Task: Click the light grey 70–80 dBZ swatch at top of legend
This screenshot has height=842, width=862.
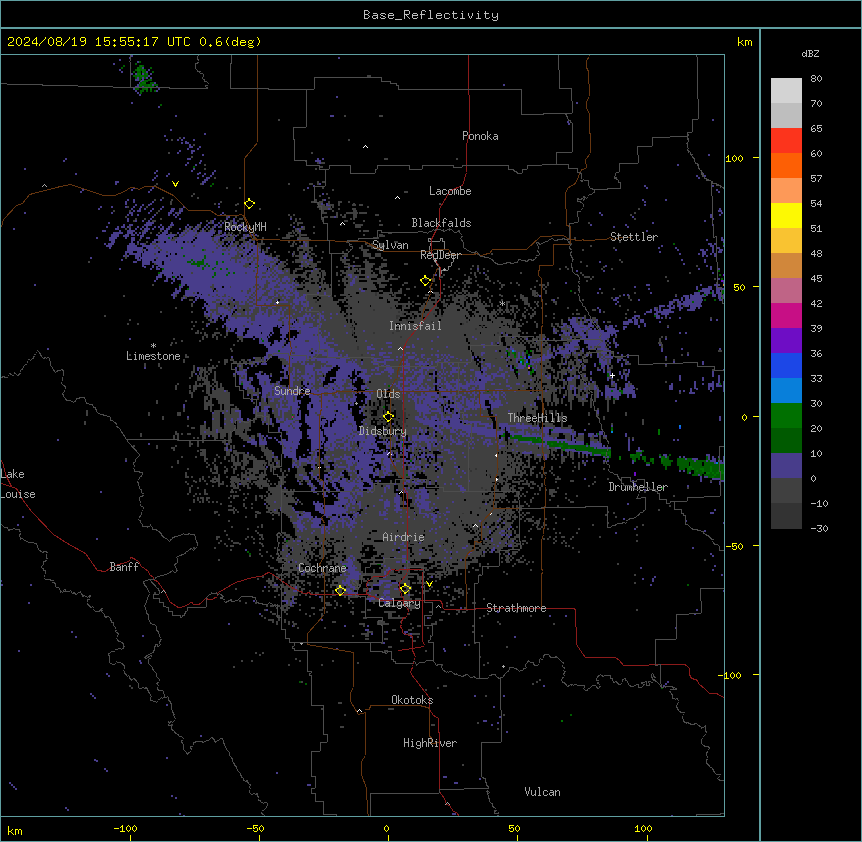Action: coord(786,91)
